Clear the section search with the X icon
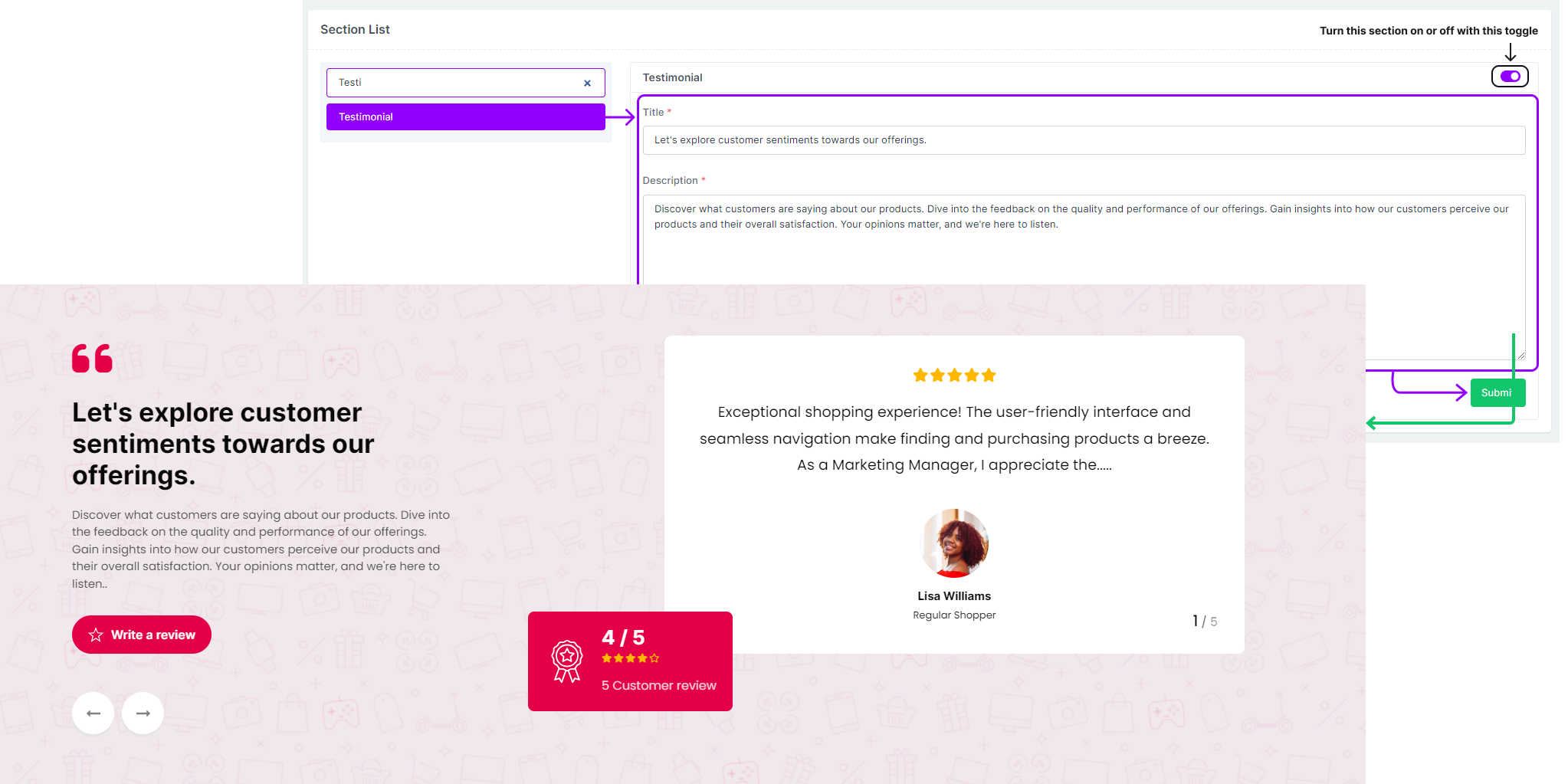Screen dimensions: 1568x784 (587, 83)
